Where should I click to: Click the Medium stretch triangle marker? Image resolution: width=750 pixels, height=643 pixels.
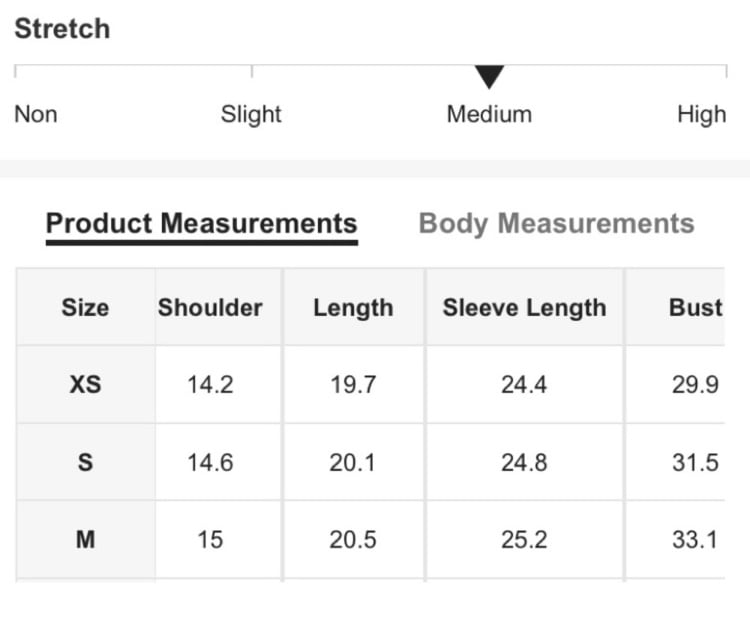[x=489, y=77]
